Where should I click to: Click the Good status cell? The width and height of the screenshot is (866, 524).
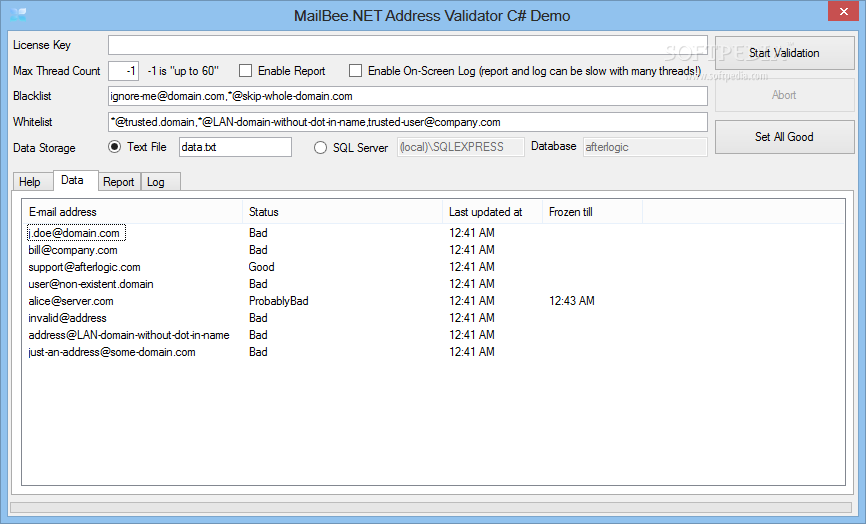point(261,267)
